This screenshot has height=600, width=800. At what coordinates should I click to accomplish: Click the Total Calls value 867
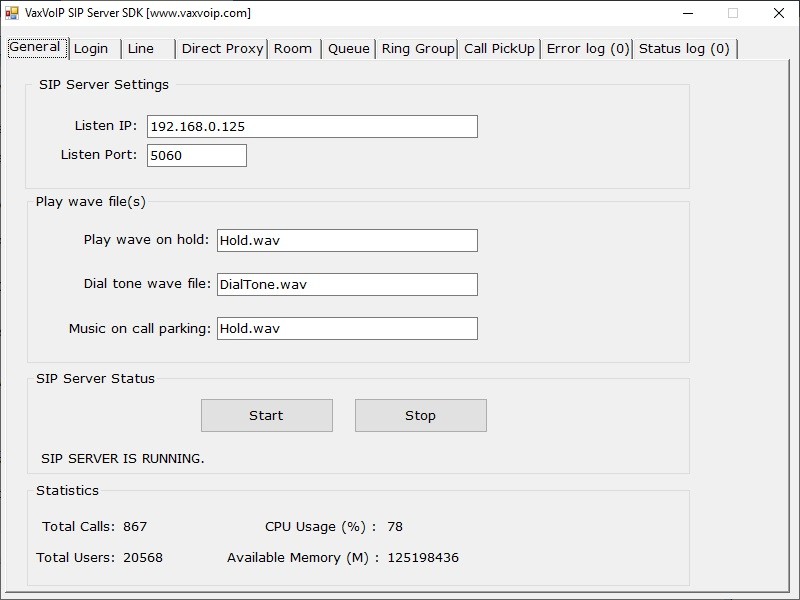[135, 527]
